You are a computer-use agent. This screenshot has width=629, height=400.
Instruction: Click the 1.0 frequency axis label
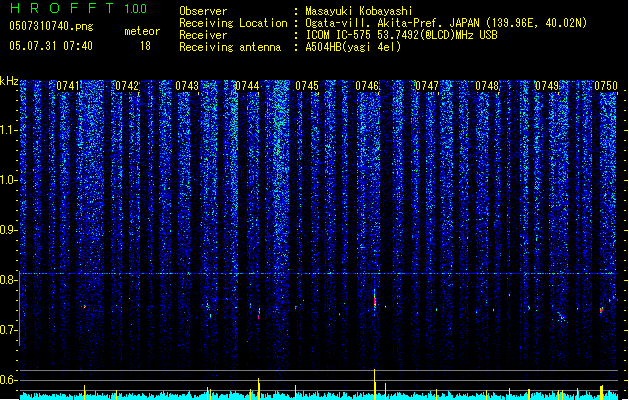(x=8, y=180)
